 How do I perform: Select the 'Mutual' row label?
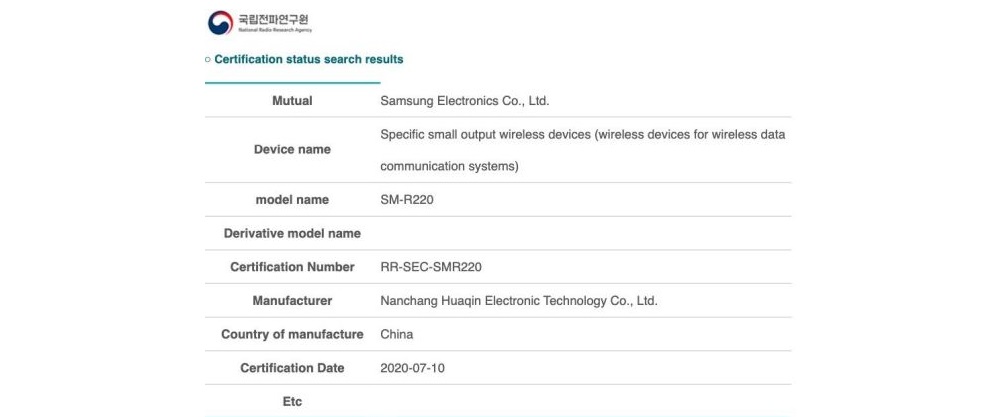pyautogui.click(x=292, y=101)
